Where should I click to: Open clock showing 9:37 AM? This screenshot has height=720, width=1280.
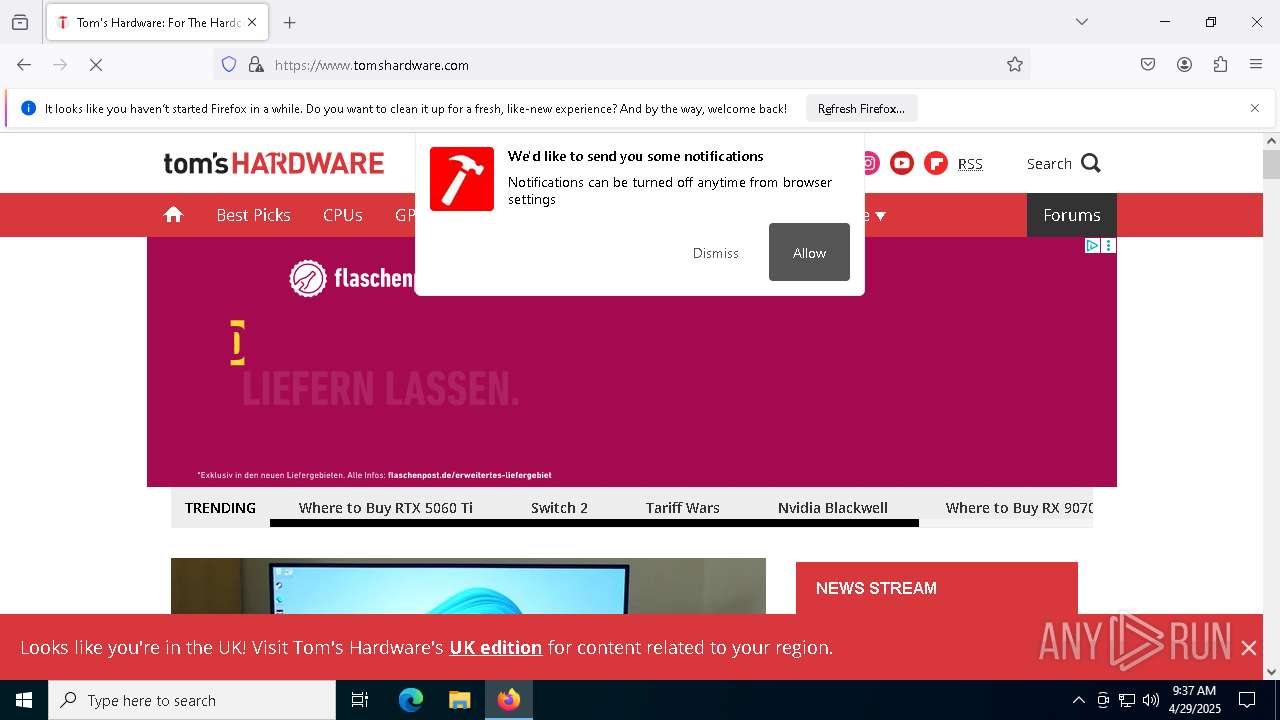(x=1194, y=700)
